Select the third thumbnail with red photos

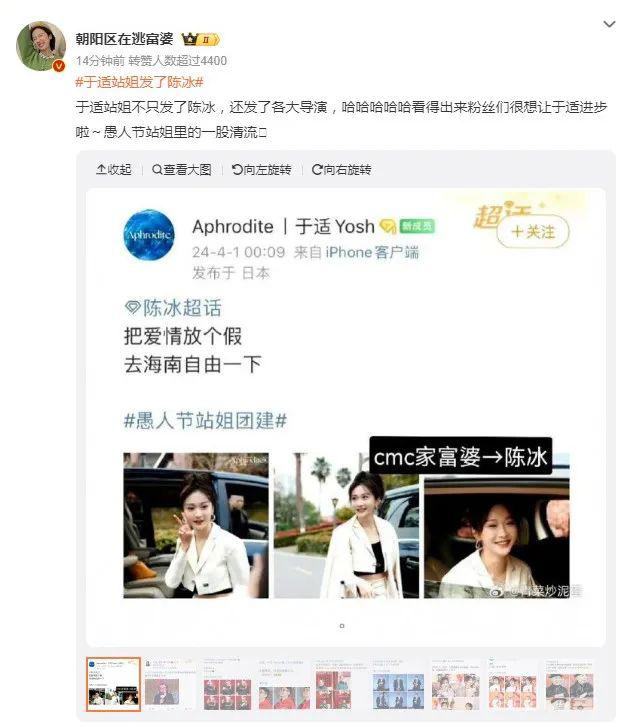228,684
